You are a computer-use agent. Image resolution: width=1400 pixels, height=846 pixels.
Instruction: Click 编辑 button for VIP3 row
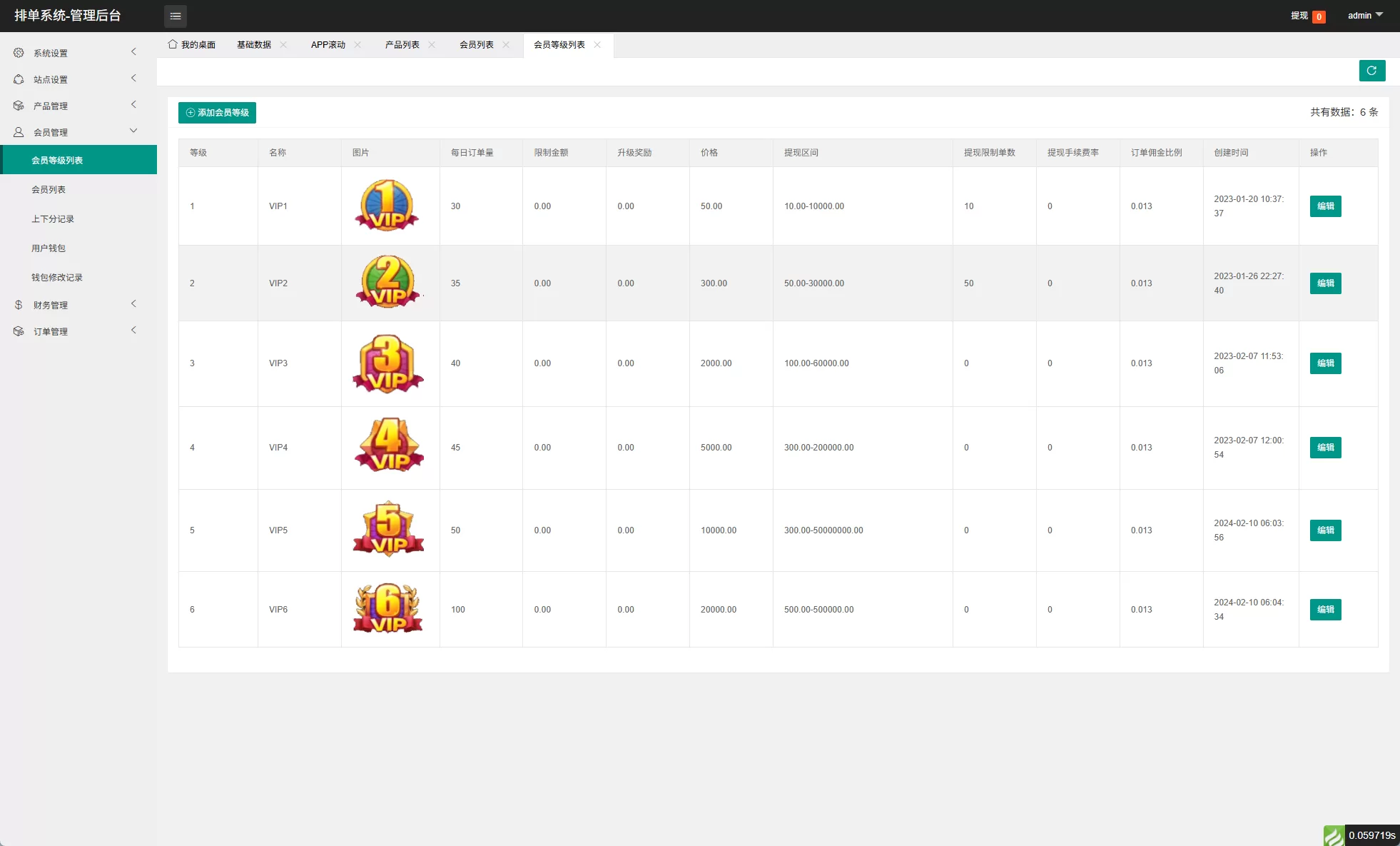pos(1325,363)
